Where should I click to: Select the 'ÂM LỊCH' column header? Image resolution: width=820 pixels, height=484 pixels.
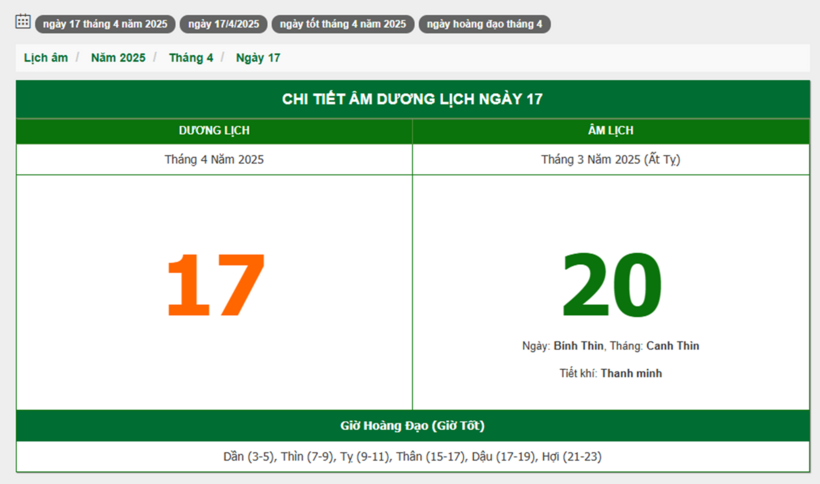point(610,131)
